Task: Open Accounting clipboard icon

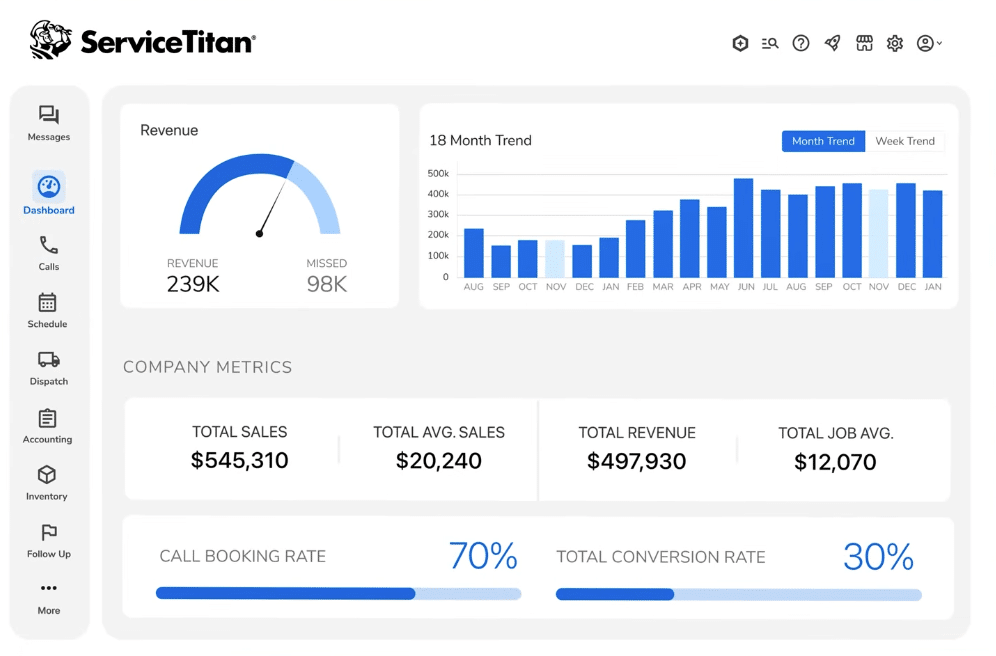Action: pyautogui.click(x=47, y=418)
